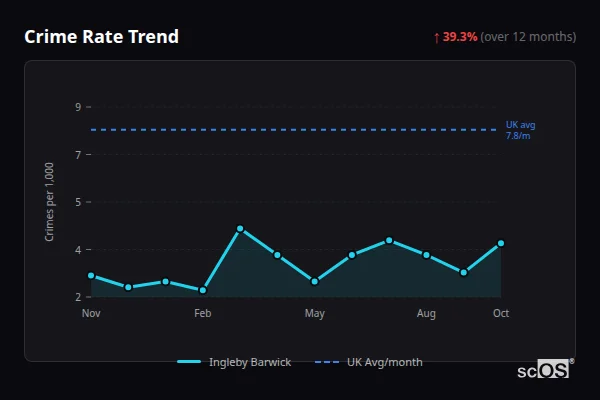600x400 pixels.
Task: Click the 'Crime Rate Trend' heading
Action: click(x=101, y=37)
